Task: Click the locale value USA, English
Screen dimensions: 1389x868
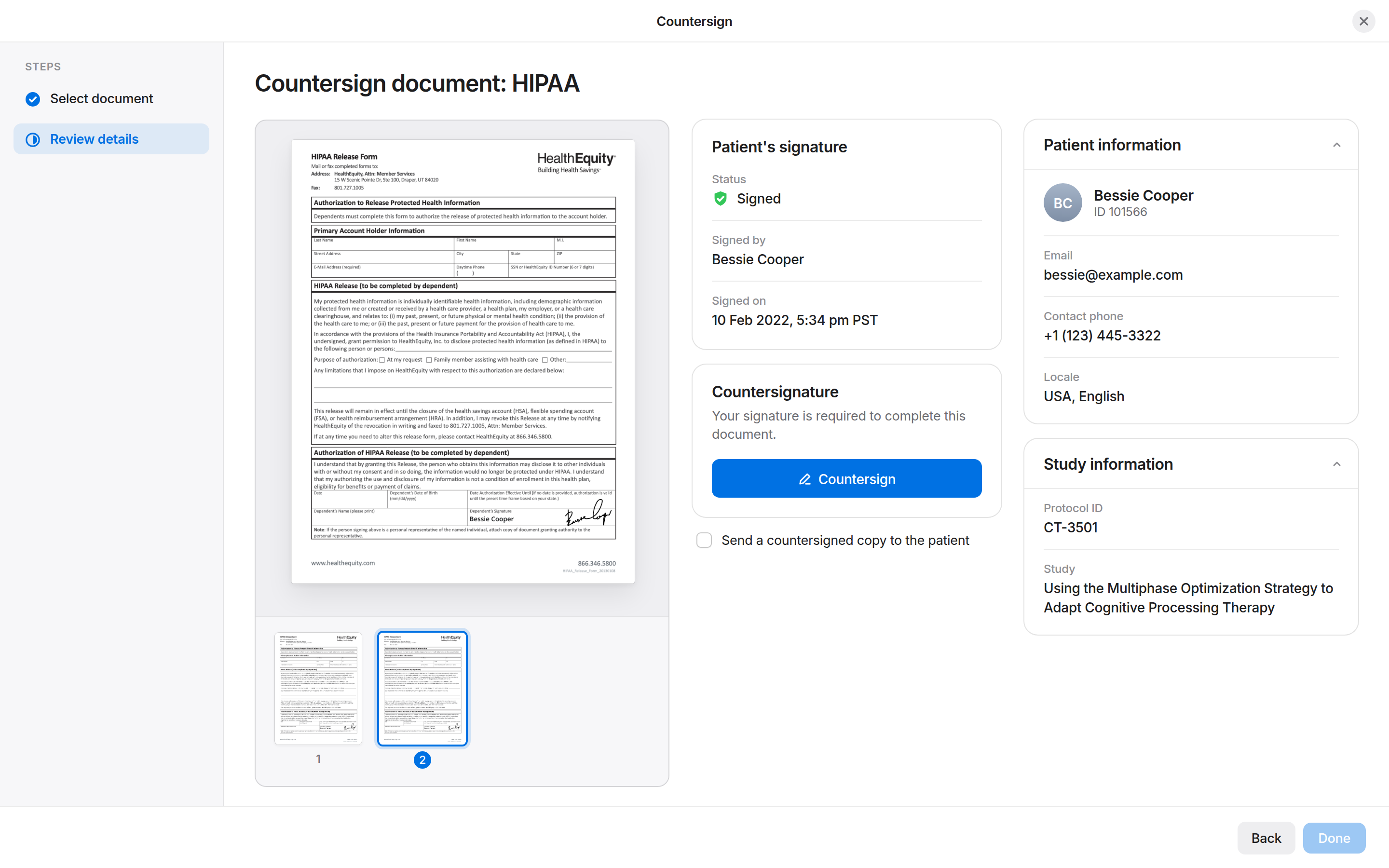Action: click(1084, 396)
